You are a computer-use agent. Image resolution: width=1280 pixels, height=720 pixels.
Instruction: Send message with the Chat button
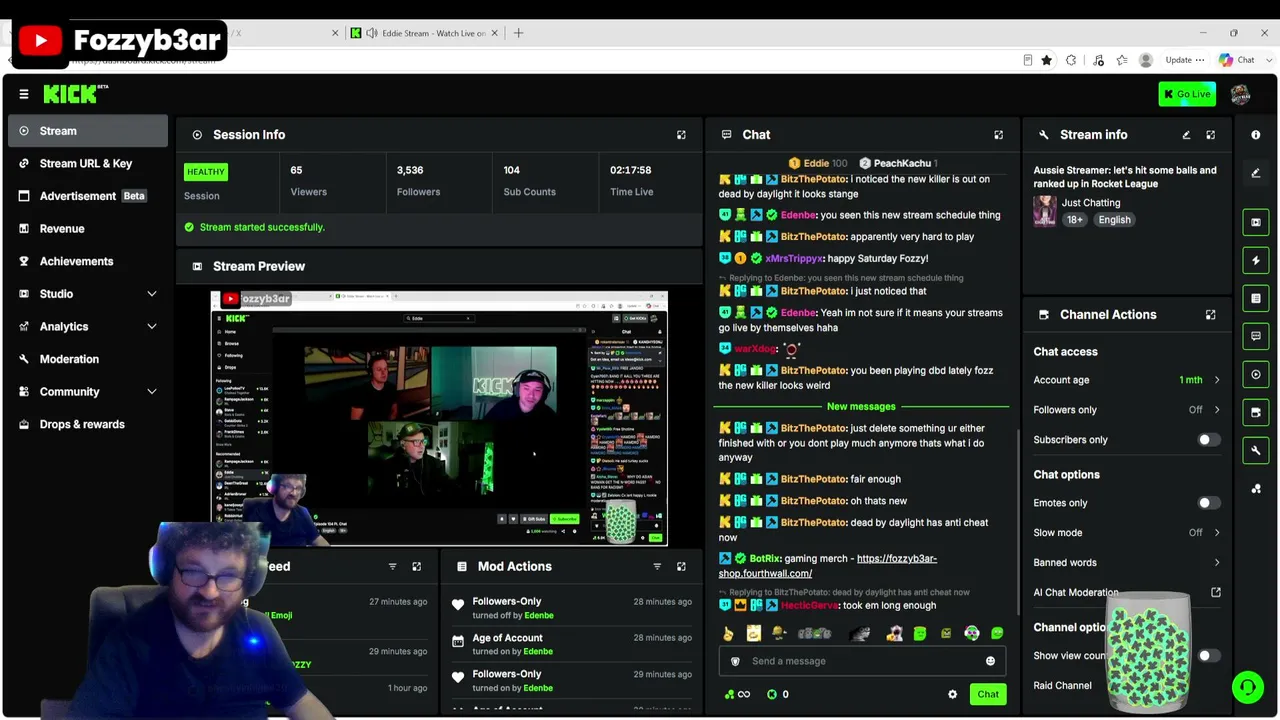click(x=988, y=694)
